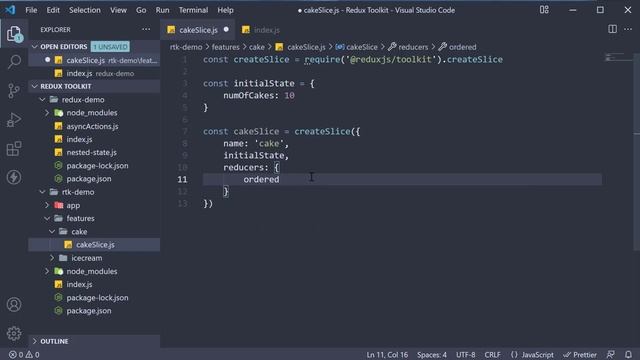Click unsaved dot on cakeSlice.js tab

click(226, 29)
